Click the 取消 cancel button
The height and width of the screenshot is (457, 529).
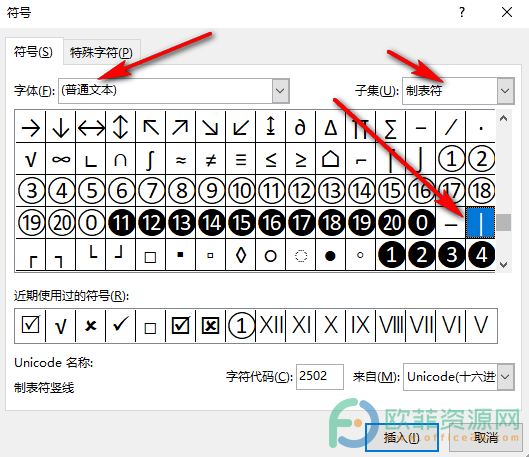[x=485, y=437]
